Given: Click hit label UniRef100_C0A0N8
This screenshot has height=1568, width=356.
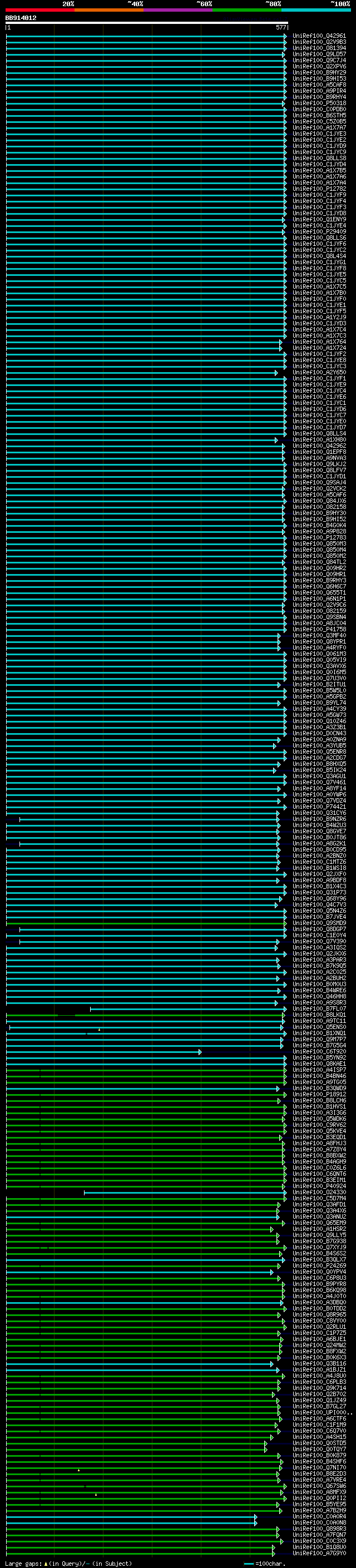Looking at the screenshot, I should click(319, 1522).
